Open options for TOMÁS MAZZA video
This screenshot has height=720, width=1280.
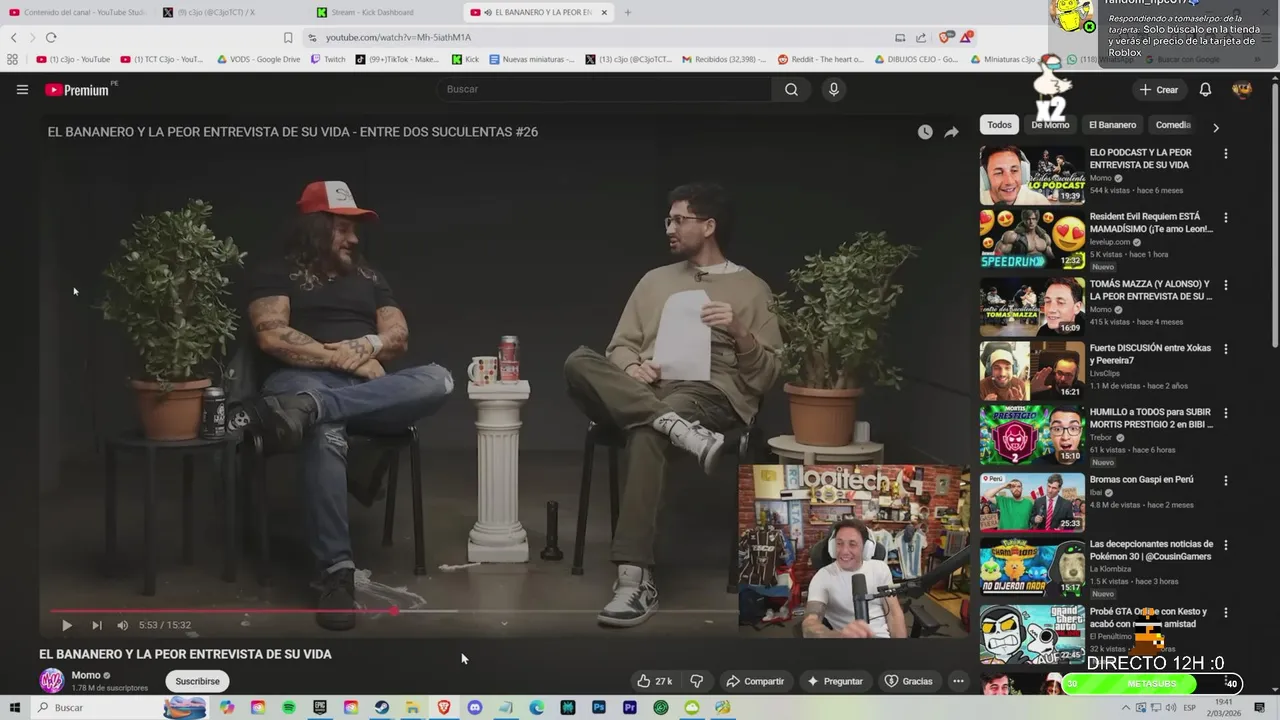tap(1226, 285)
